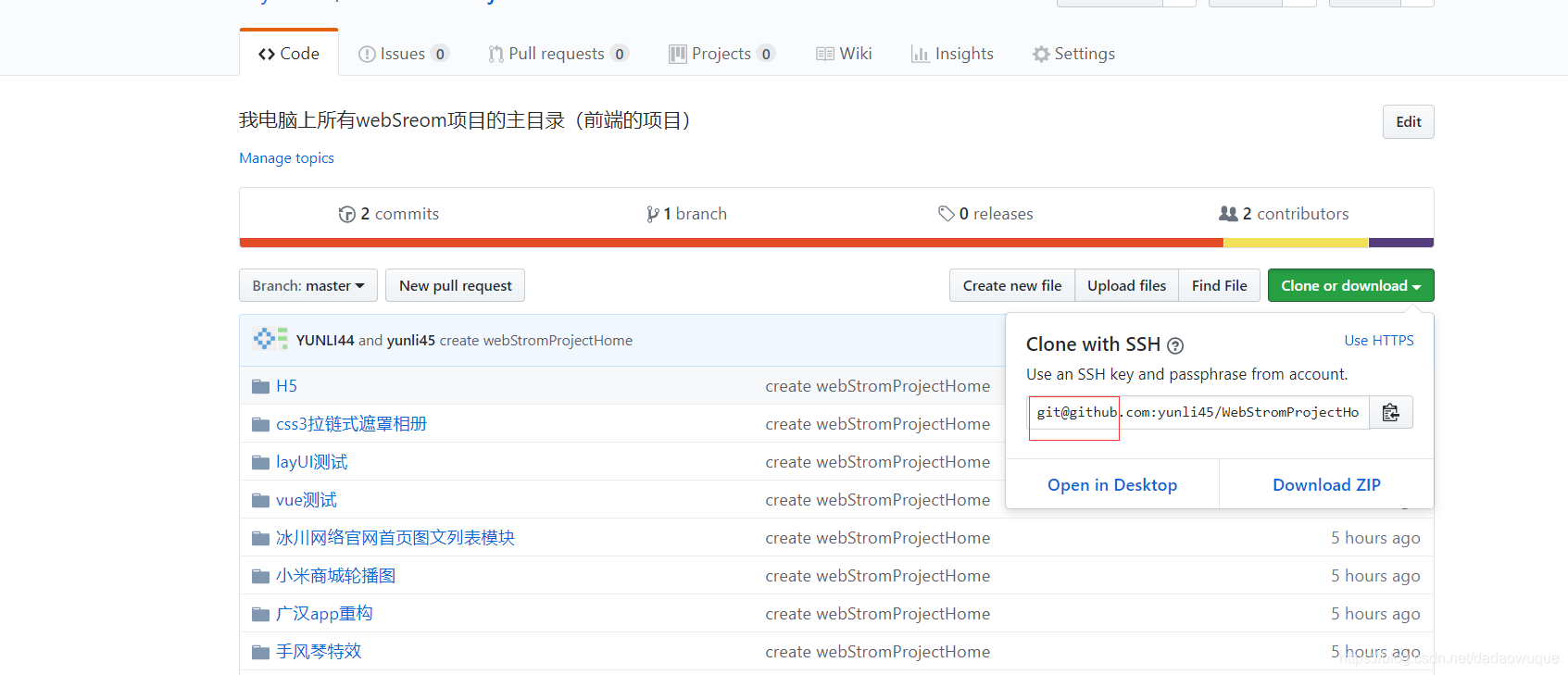Open the repository Settings tab
The height and width of the screenshot is (675, 1568).
(1073, 53)
